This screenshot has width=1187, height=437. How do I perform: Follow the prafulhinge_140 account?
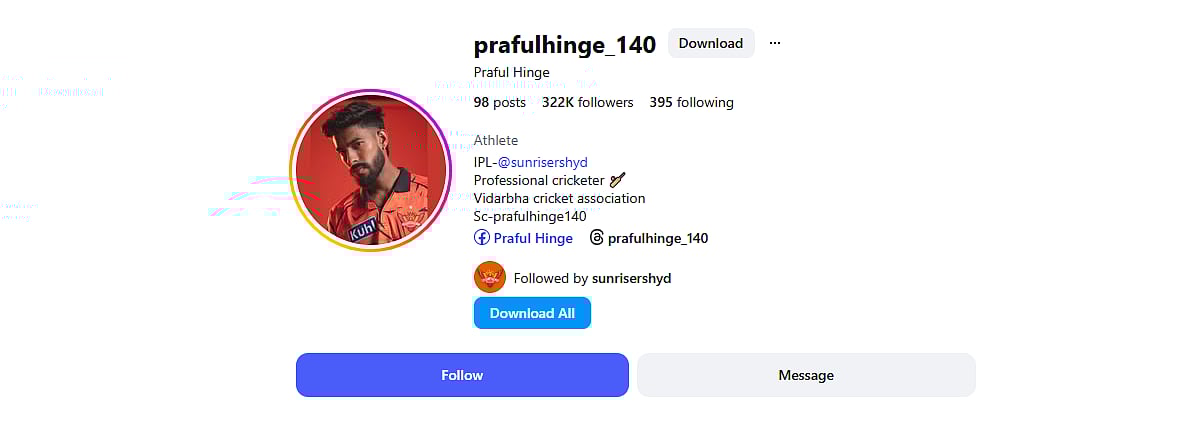tap(462, 375)
